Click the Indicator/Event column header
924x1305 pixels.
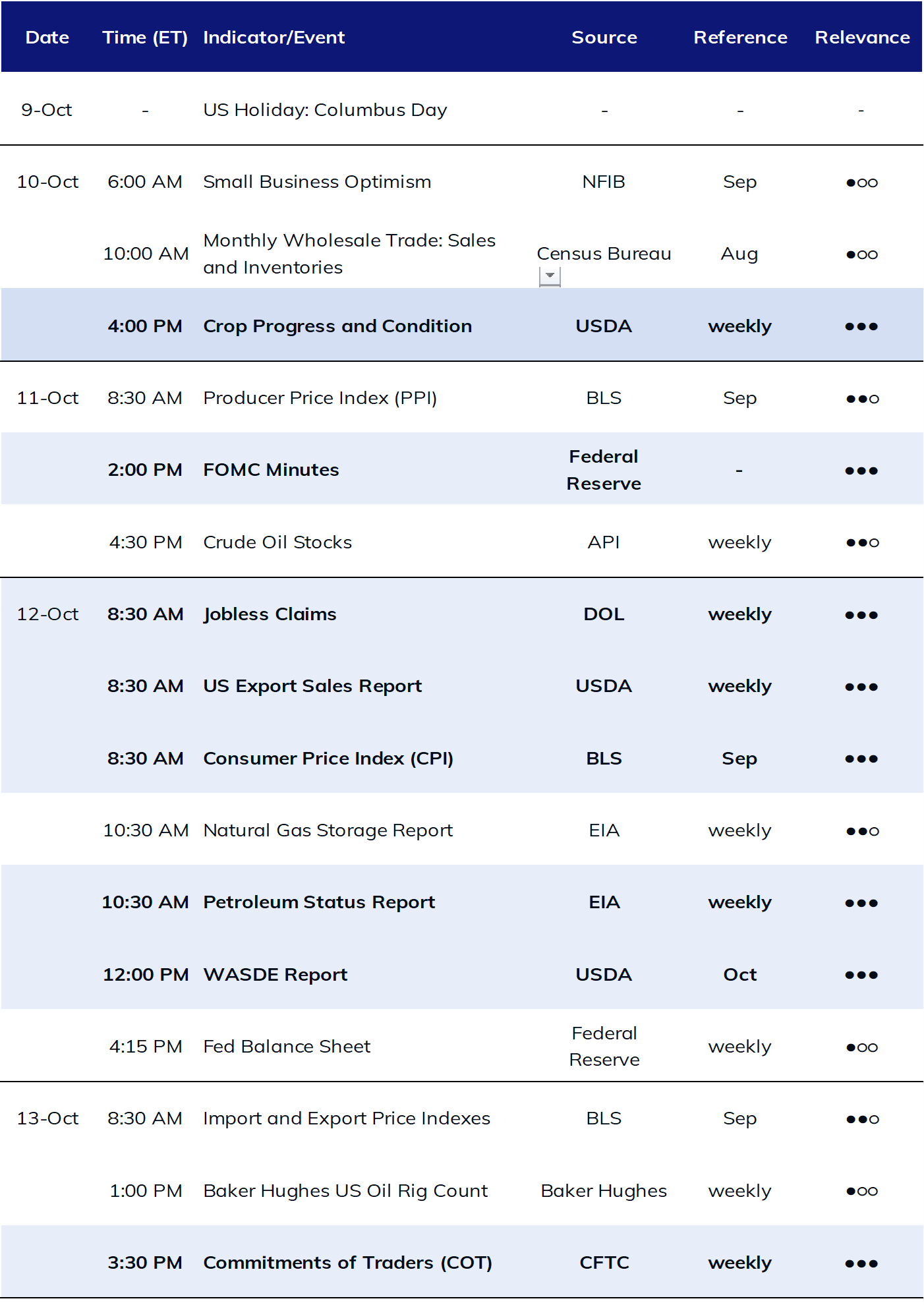point(274,38)
